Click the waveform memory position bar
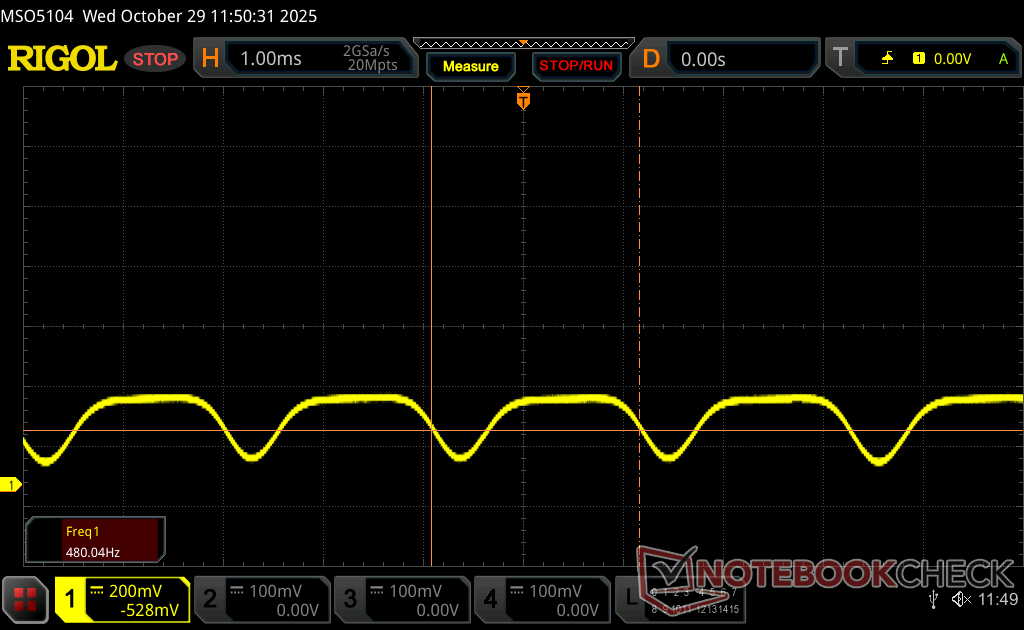1024x630 pixels. (523, 43)
